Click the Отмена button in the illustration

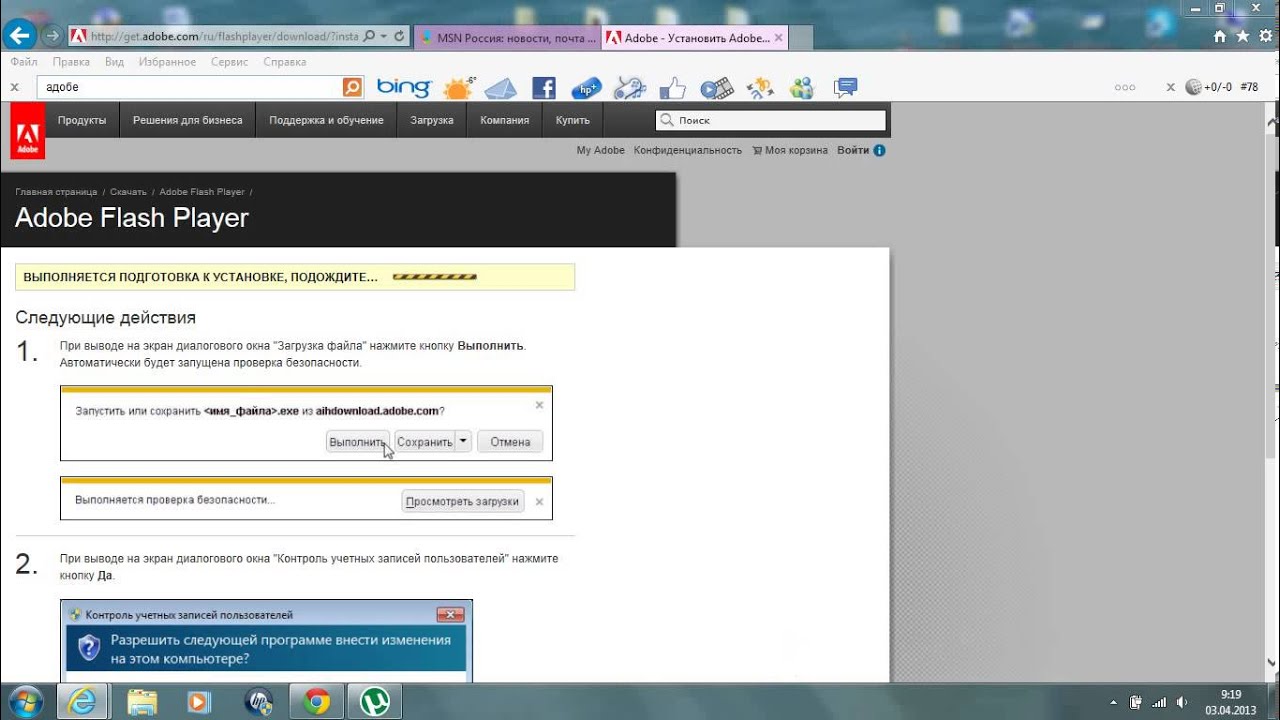click(x=510, y=441)
